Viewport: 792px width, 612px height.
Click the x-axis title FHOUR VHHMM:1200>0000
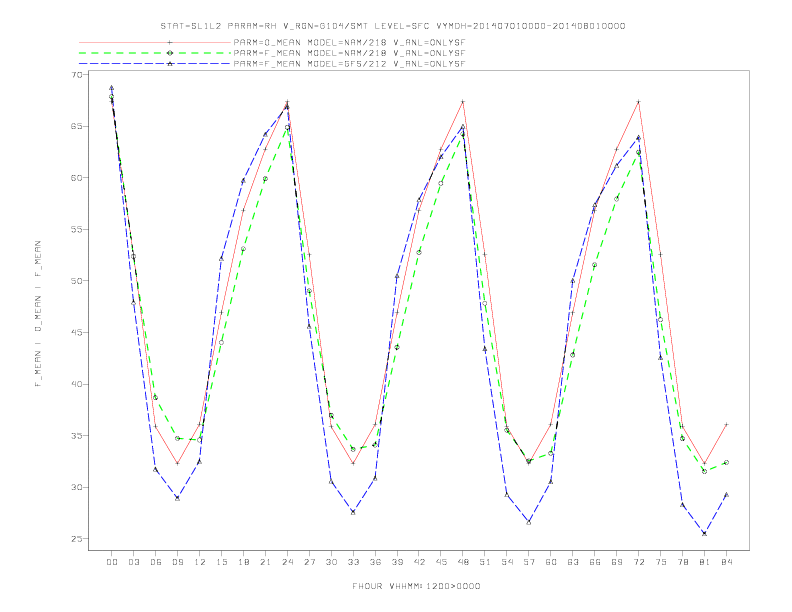(x=416, y=586)
